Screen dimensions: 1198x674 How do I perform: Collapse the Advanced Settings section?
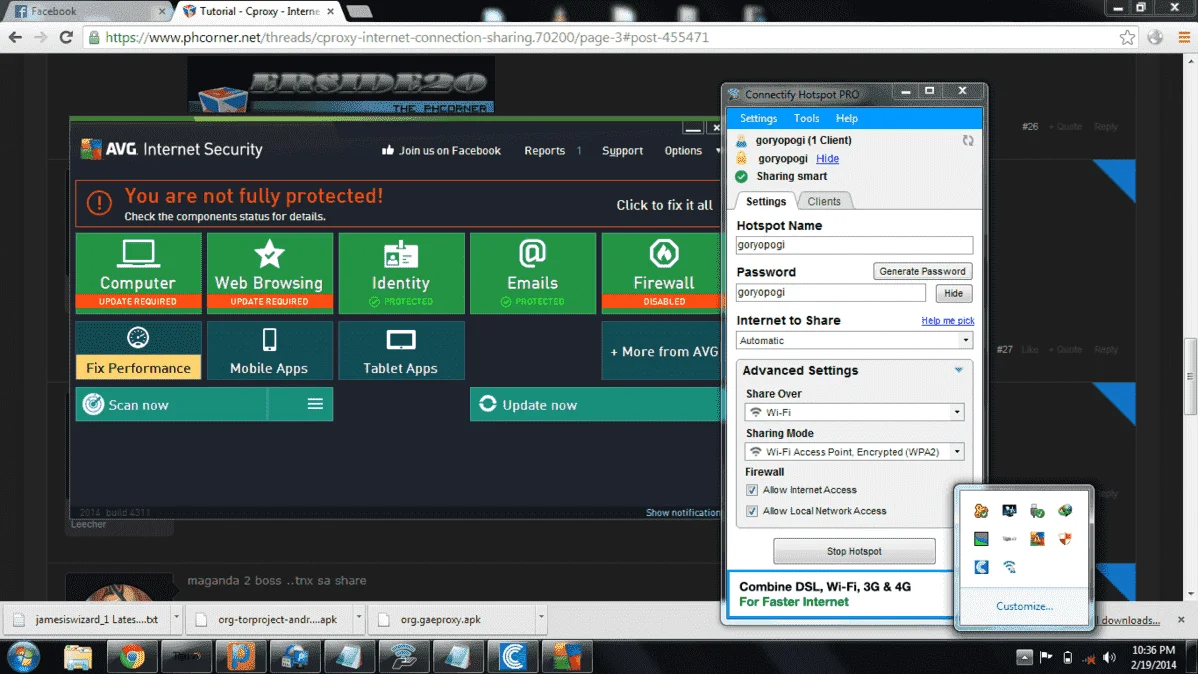pos(958,370)
